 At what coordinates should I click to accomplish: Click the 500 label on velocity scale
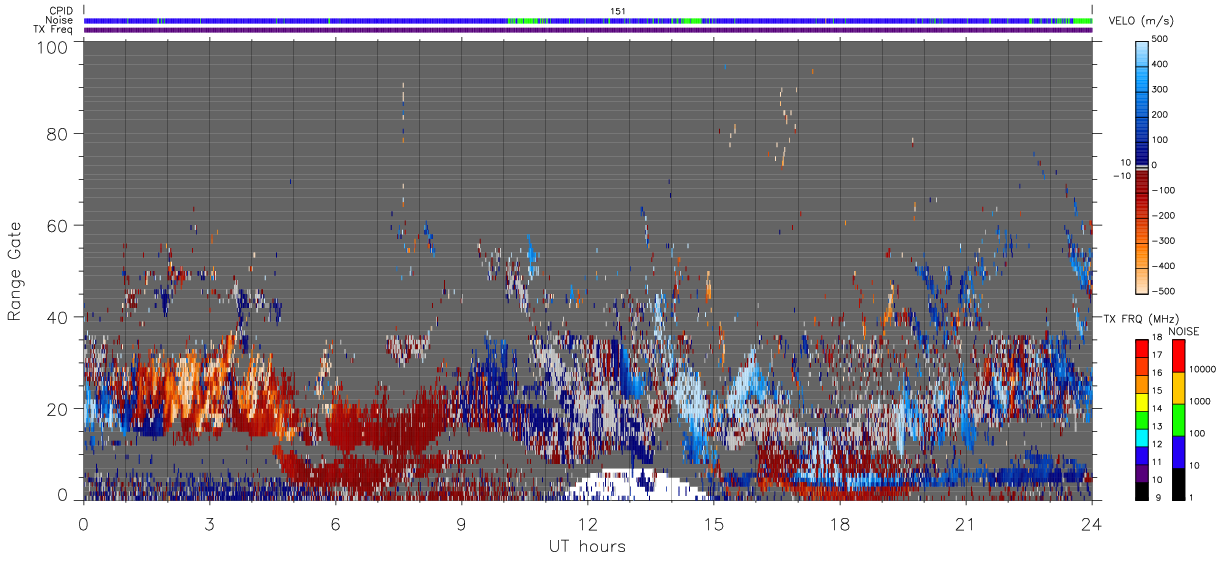1161,39
